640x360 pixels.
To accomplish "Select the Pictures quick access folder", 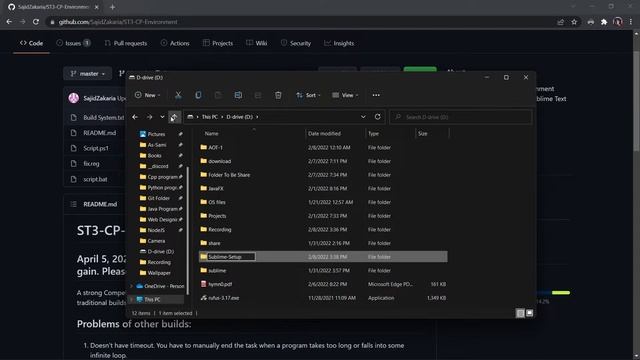I will tap(157, 134).
